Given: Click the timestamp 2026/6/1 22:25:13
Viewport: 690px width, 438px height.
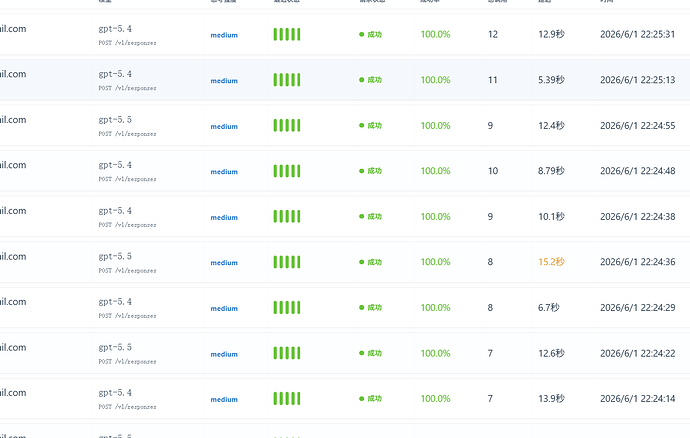Looking at the screenshot, I should point(637,80).
